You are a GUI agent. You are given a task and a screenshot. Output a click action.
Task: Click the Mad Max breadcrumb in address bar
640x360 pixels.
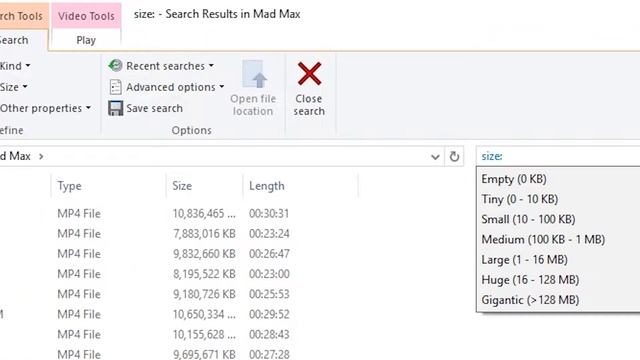(16, 156)
